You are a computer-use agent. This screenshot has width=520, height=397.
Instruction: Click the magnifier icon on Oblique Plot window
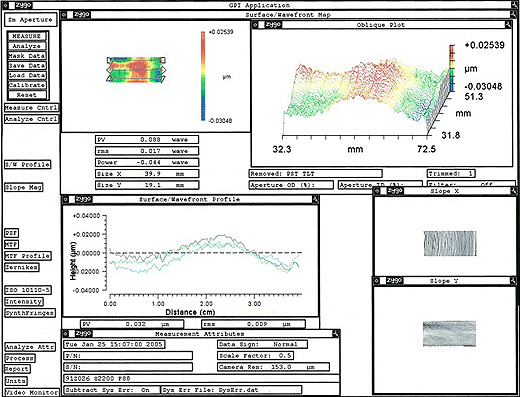click(x=507, y=25)
